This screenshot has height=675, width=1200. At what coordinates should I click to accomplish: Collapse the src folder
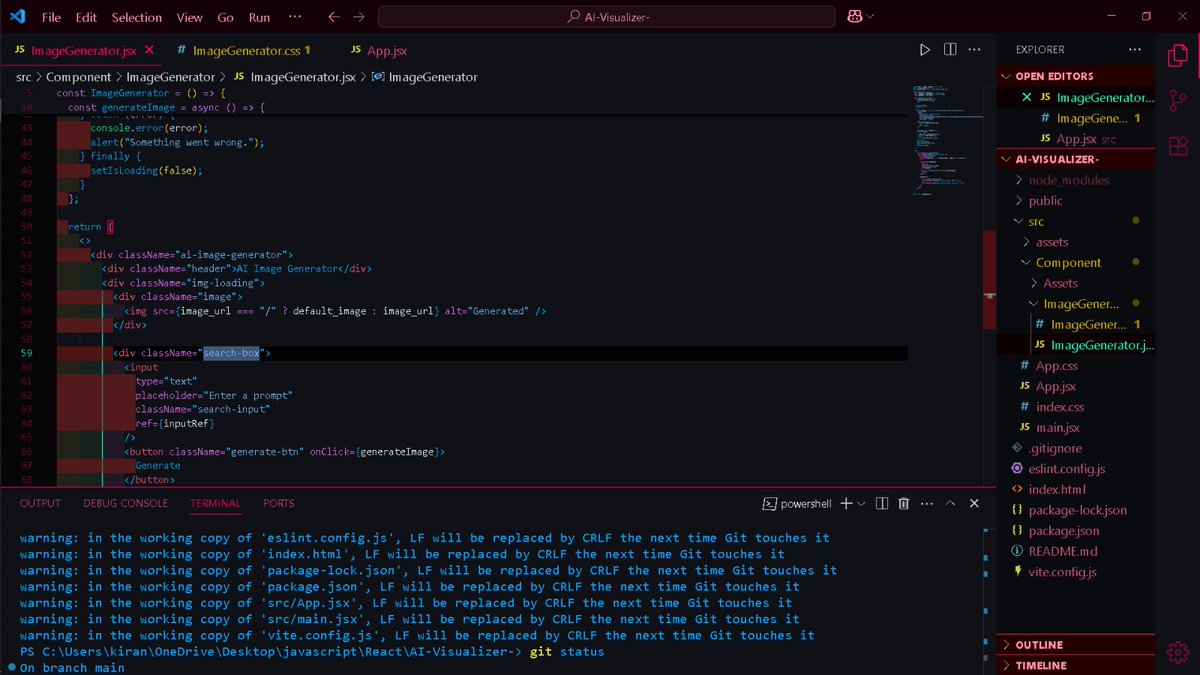tap(1036, 221)
